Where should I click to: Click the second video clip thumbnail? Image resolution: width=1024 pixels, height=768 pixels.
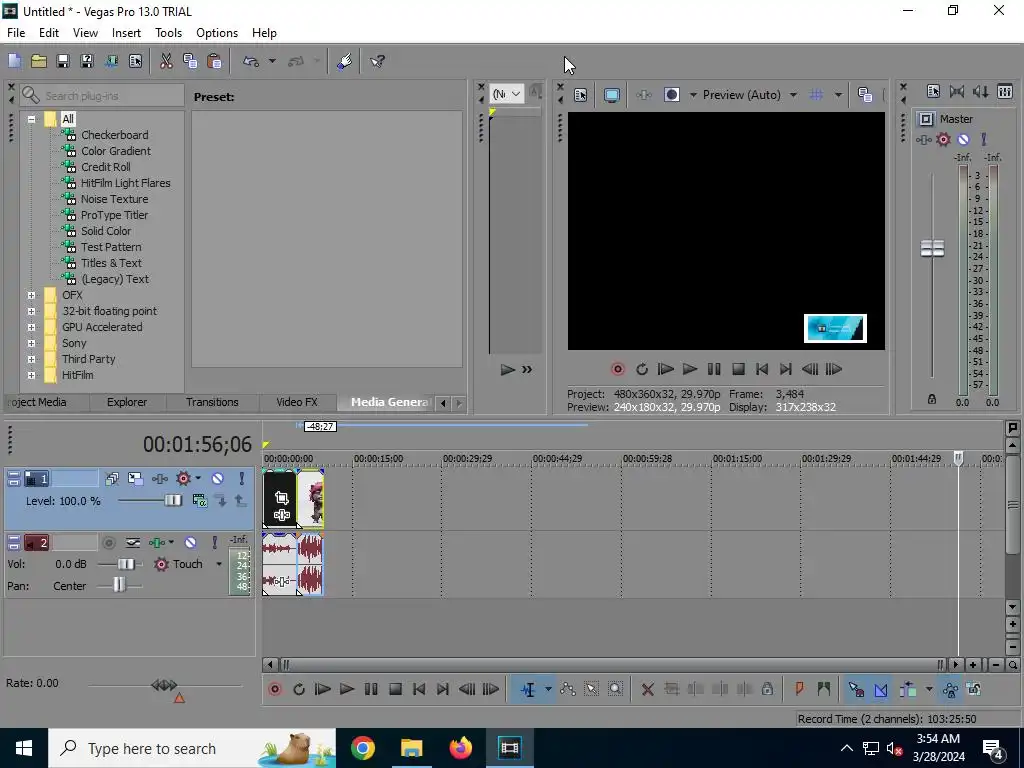coord(311,498)
